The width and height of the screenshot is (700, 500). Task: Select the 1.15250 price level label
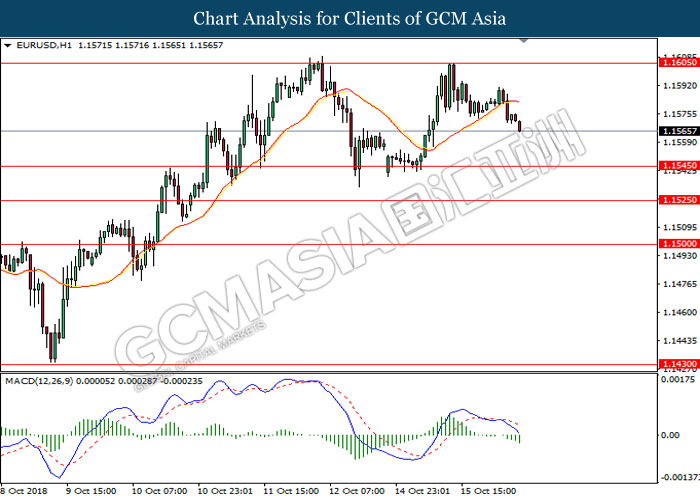(679, 200)
